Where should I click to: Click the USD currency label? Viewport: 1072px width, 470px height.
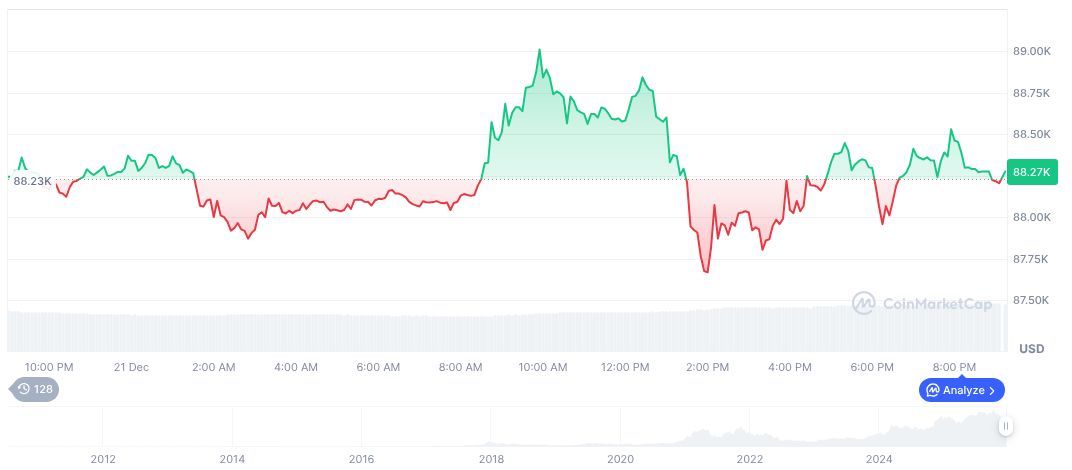[1031, 349]
